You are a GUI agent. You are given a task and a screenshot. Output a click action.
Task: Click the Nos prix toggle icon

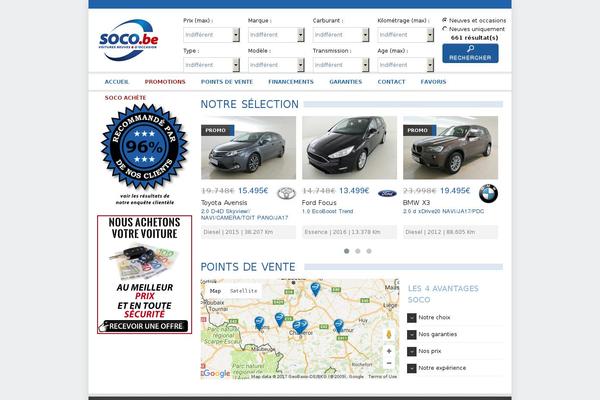[x=412, y=351]
